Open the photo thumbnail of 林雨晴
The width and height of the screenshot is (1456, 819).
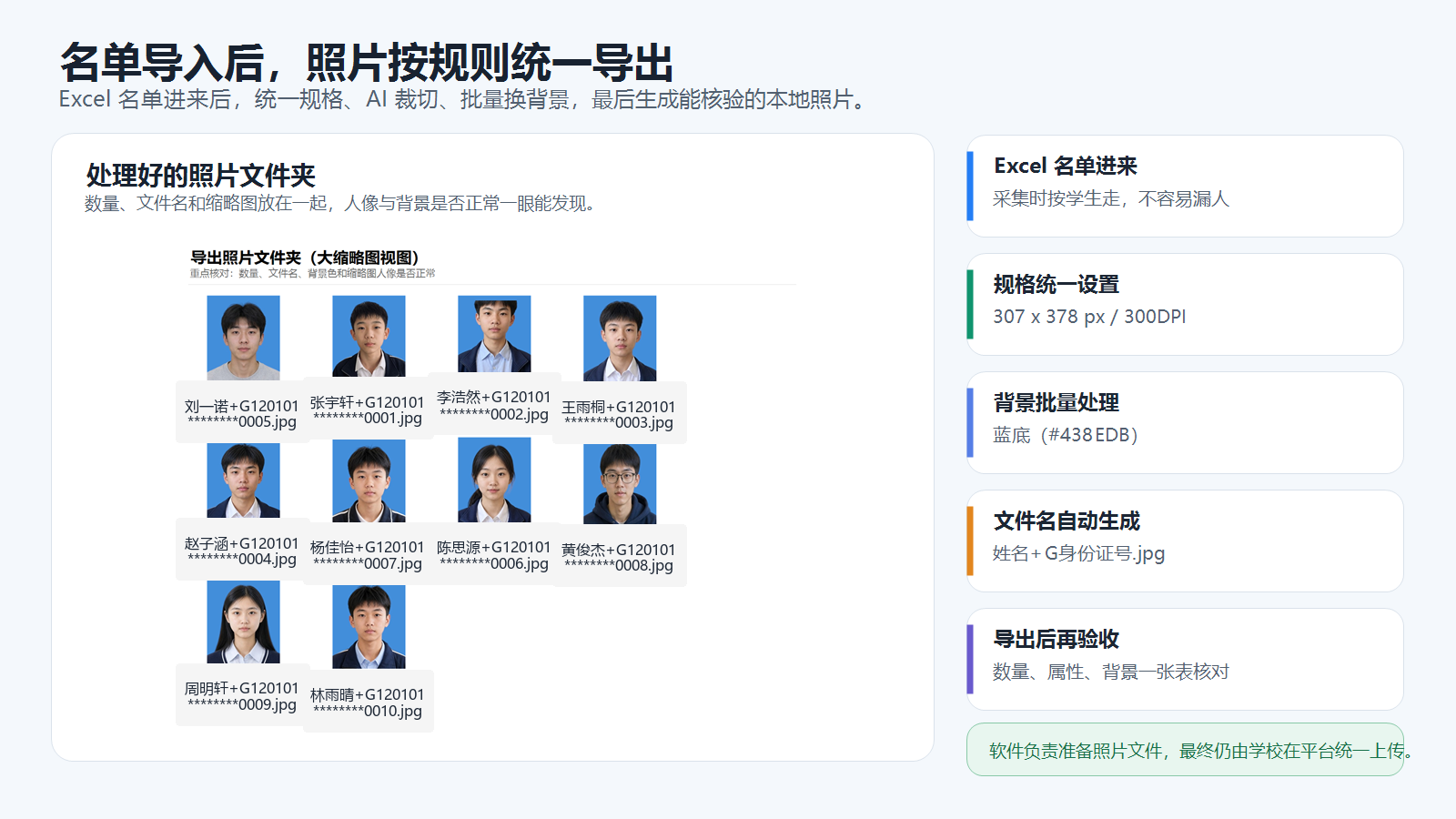point(369,627)
